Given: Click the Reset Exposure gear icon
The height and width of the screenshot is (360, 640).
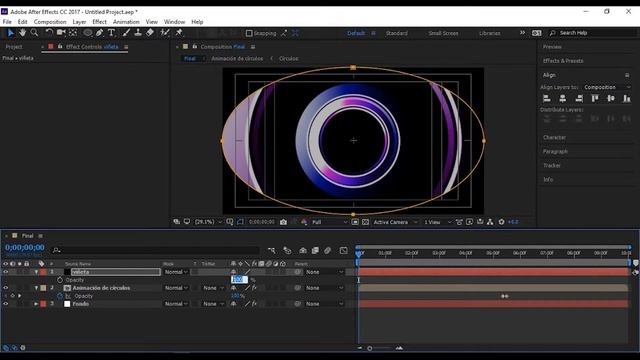Looking at the screenshot, I should (x=501, y=222).
